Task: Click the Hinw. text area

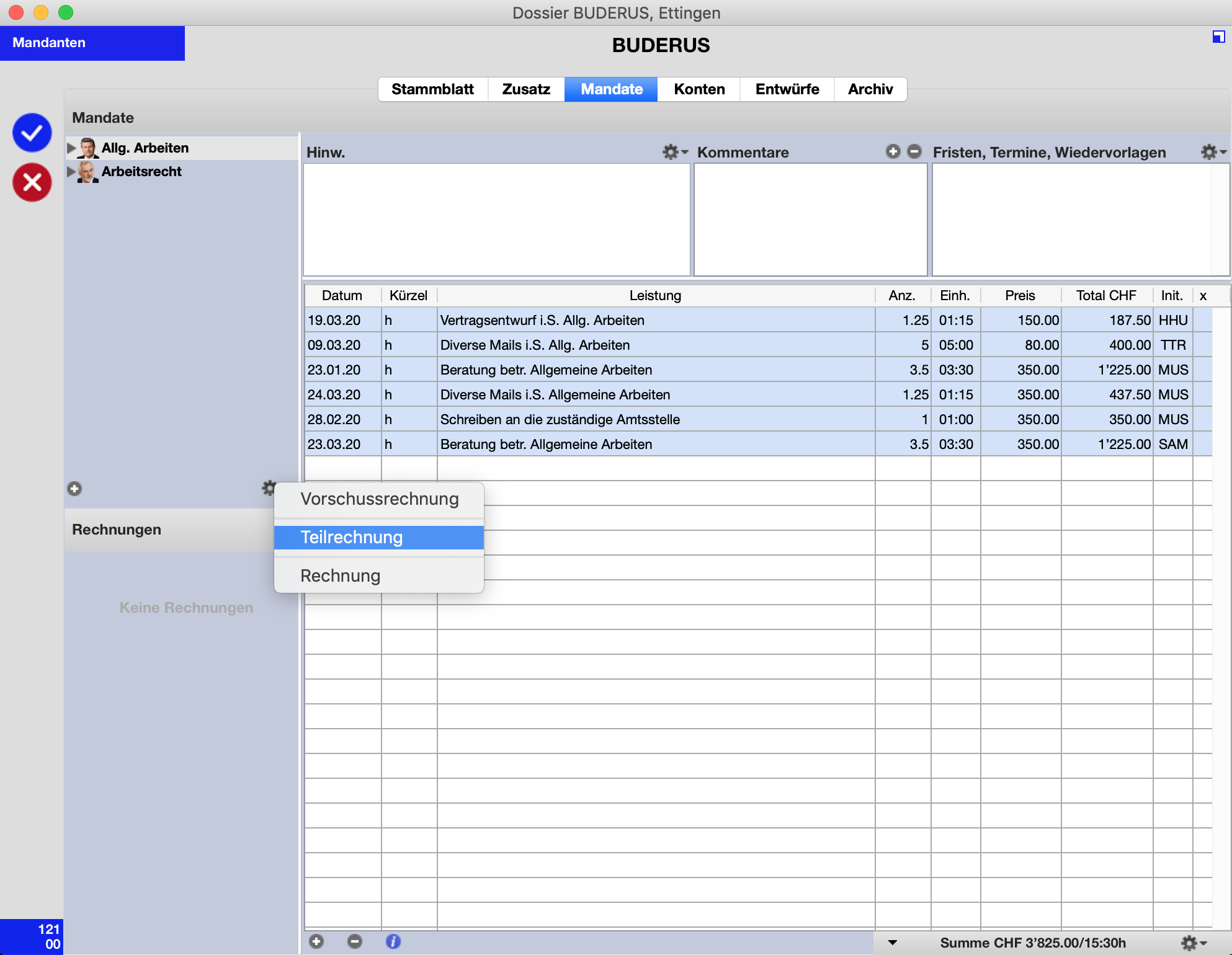Action: pyautogui.click(x=496, y=220)
